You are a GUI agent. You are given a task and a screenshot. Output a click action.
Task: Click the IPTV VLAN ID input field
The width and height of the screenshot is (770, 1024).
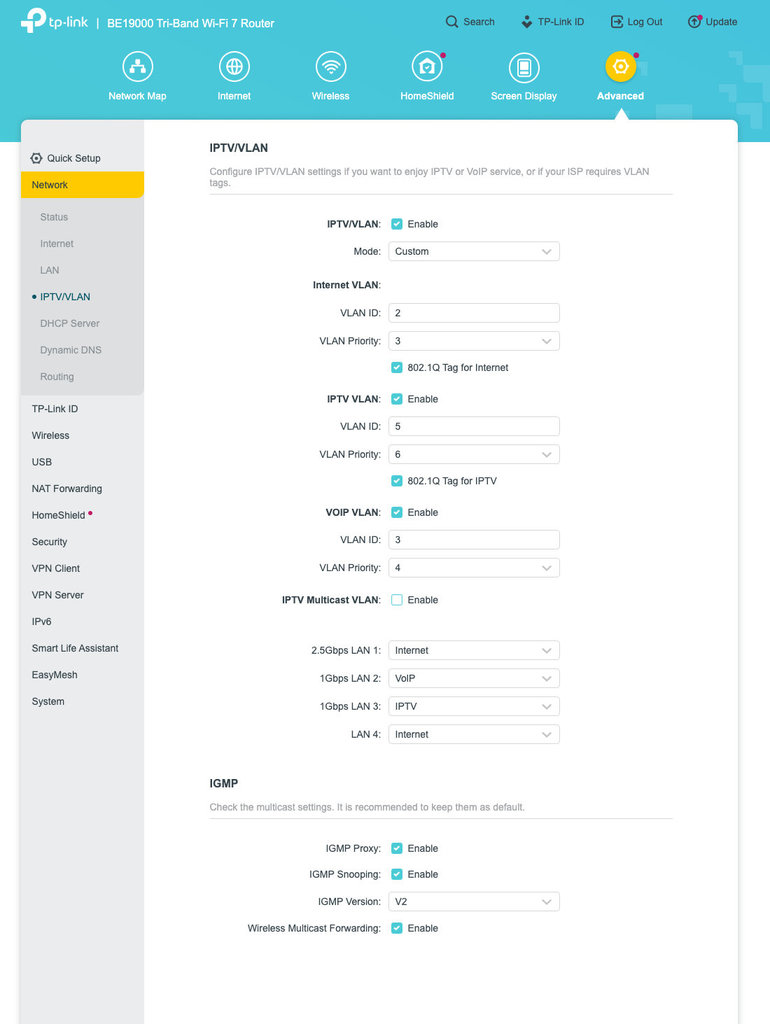tap(473, 426)
